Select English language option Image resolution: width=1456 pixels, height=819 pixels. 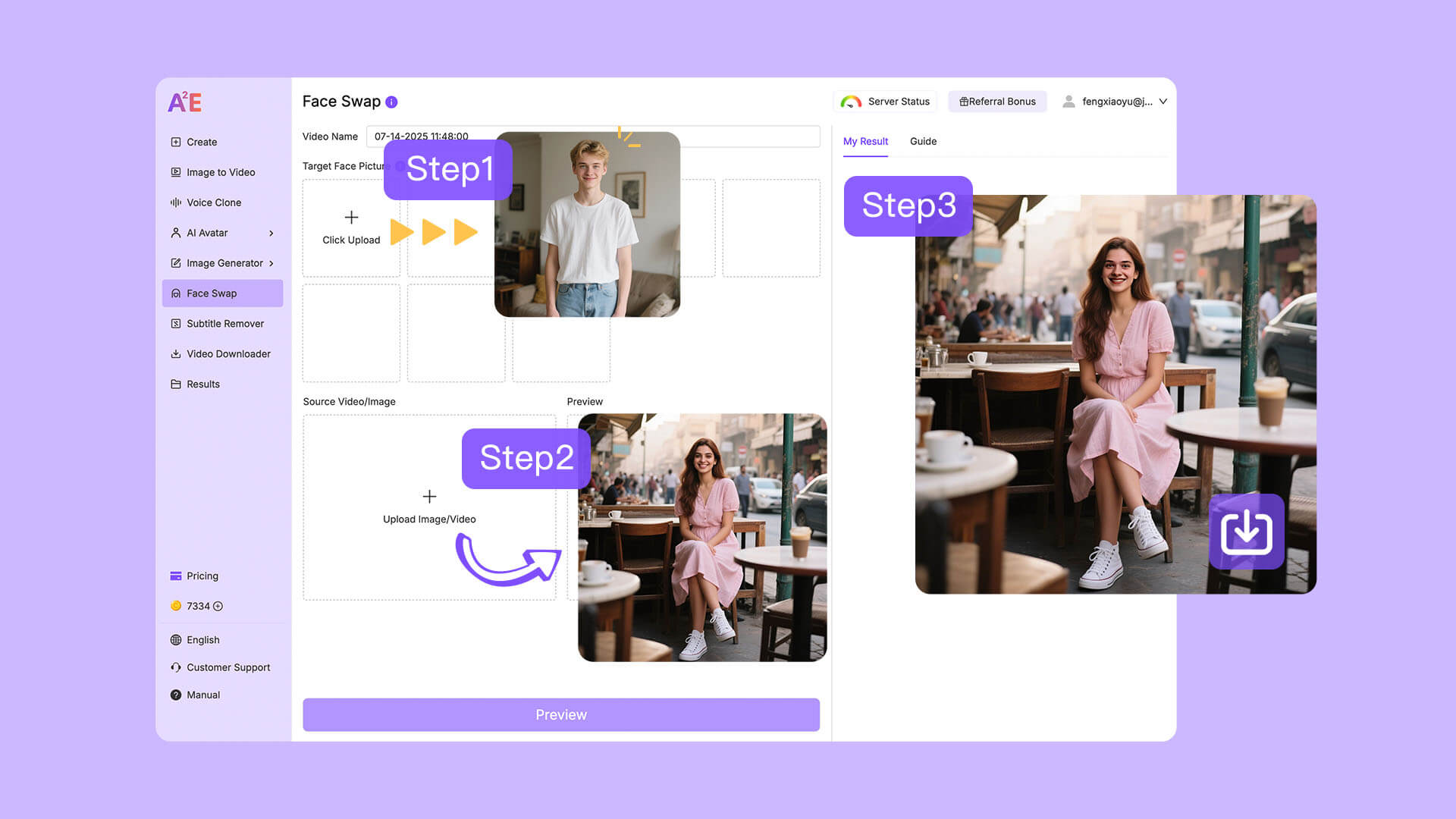click(202, 640)
